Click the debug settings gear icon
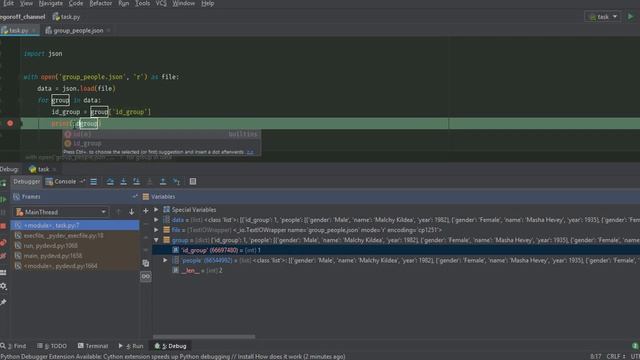The image size is (640, 360). tap(3, 287)
